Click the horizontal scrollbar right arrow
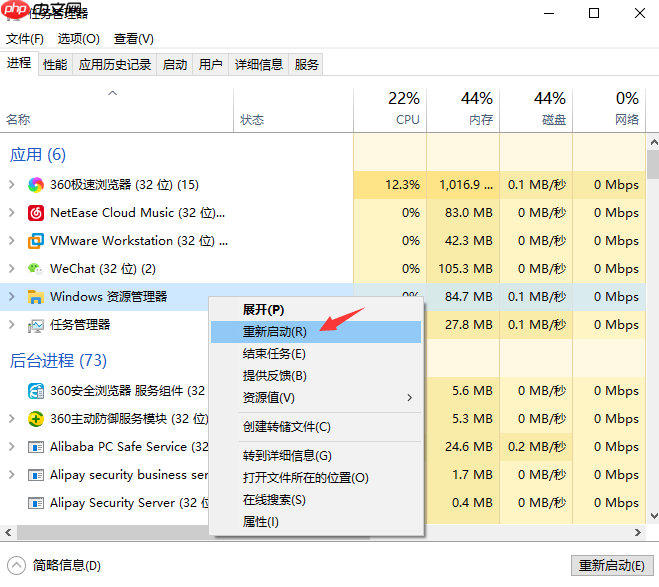 (638, 533)
